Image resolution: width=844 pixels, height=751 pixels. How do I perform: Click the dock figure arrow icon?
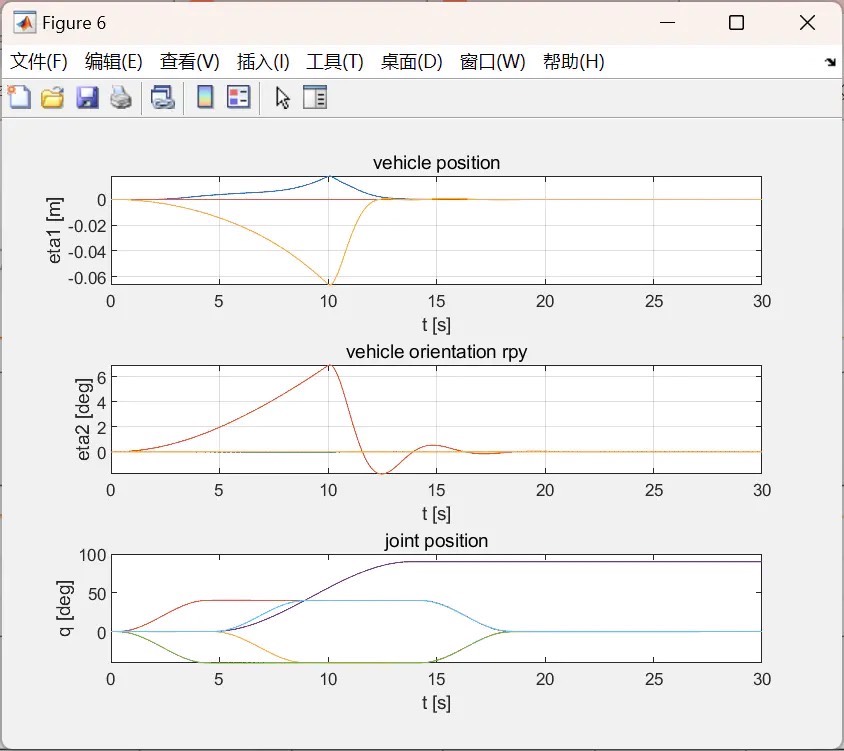[830, 62]
